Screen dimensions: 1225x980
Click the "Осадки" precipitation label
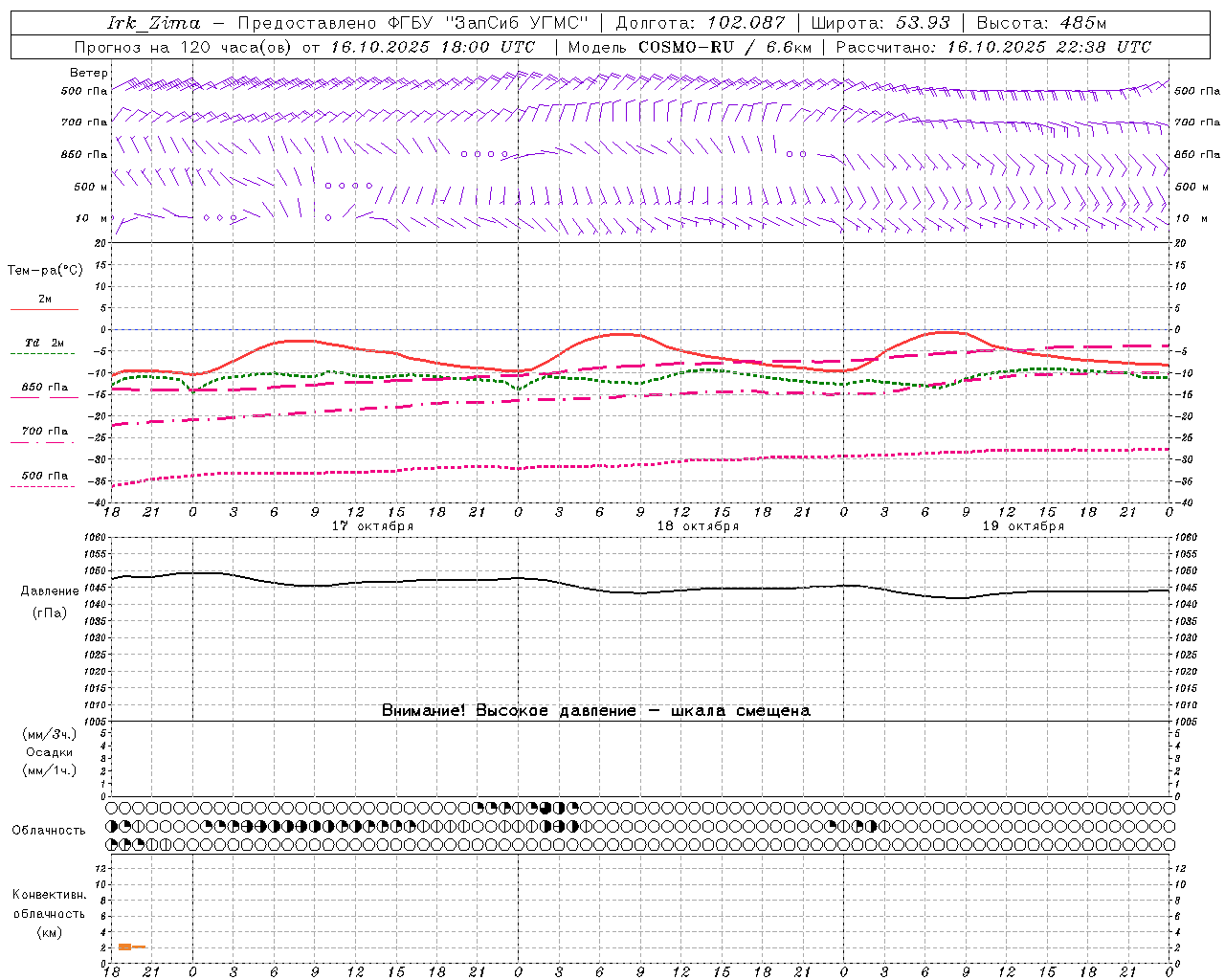50,752
